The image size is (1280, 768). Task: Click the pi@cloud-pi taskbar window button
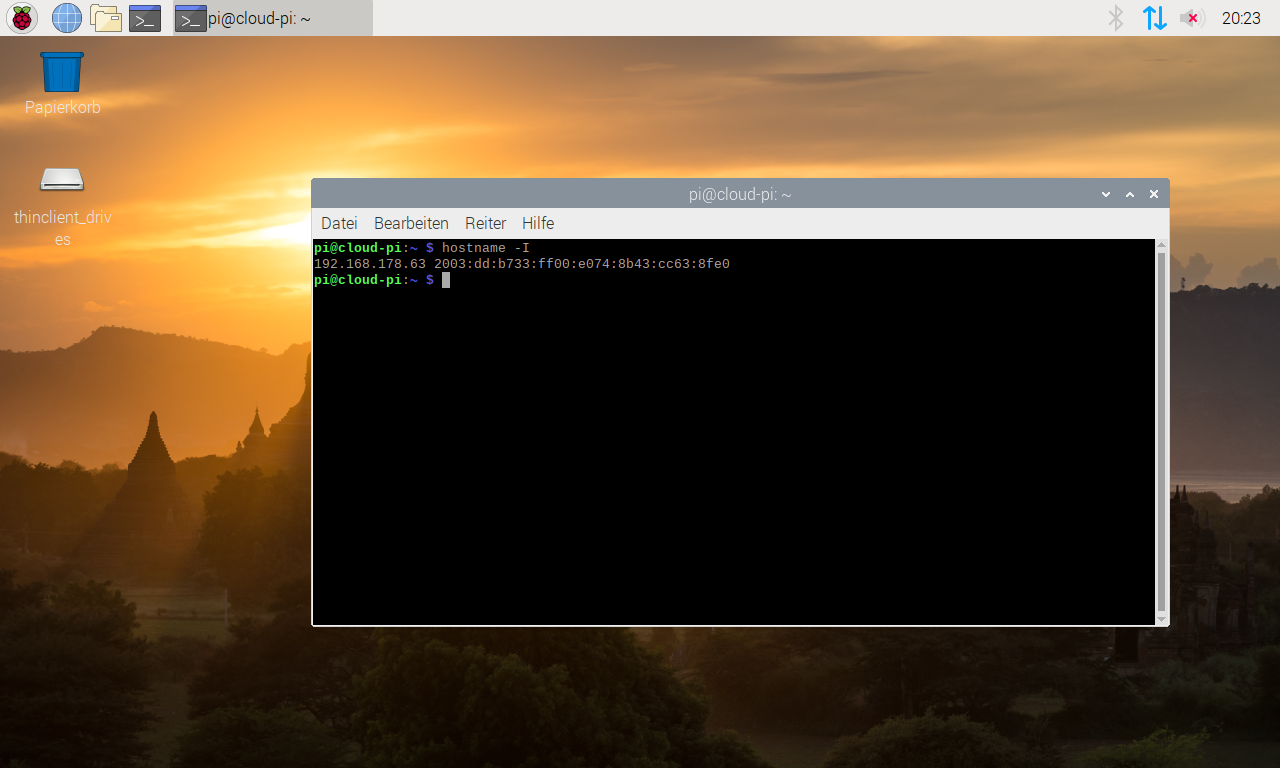(272, 18)
